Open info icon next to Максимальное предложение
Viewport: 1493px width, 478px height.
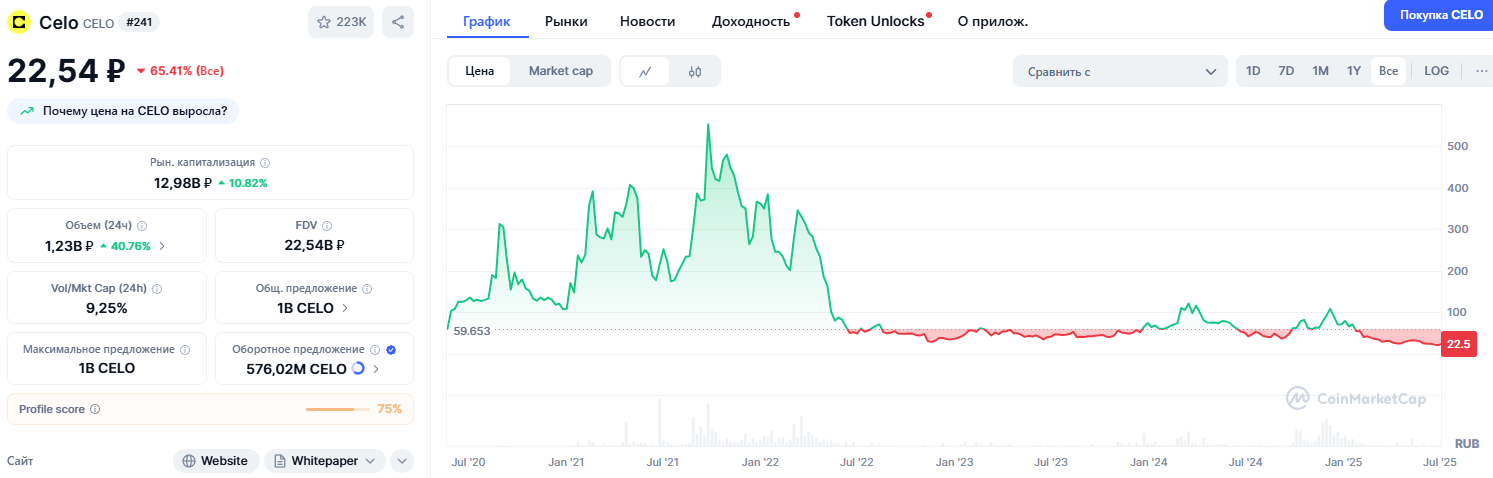pos(184,349)
